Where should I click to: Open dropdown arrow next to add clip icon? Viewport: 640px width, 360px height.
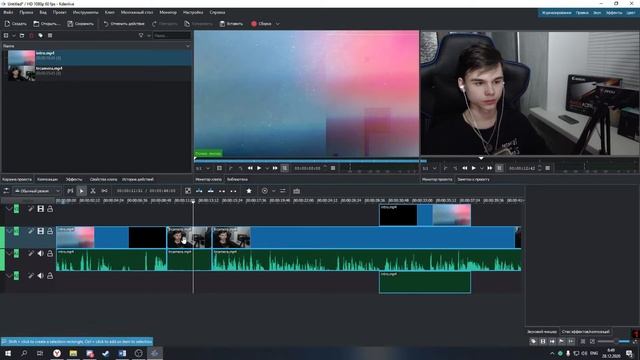pos(13,36)
